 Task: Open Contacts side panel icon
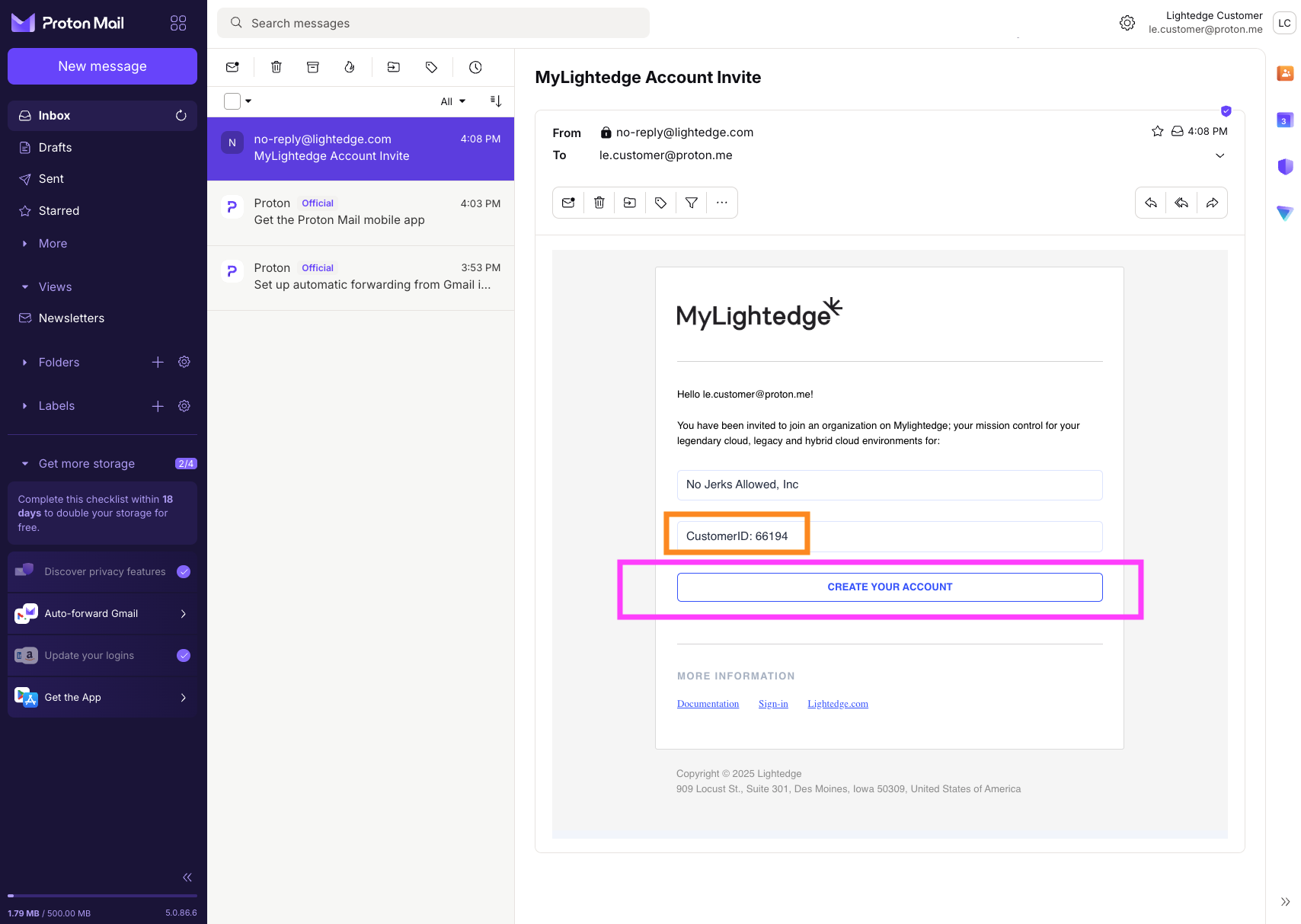tap(1285, 73)
